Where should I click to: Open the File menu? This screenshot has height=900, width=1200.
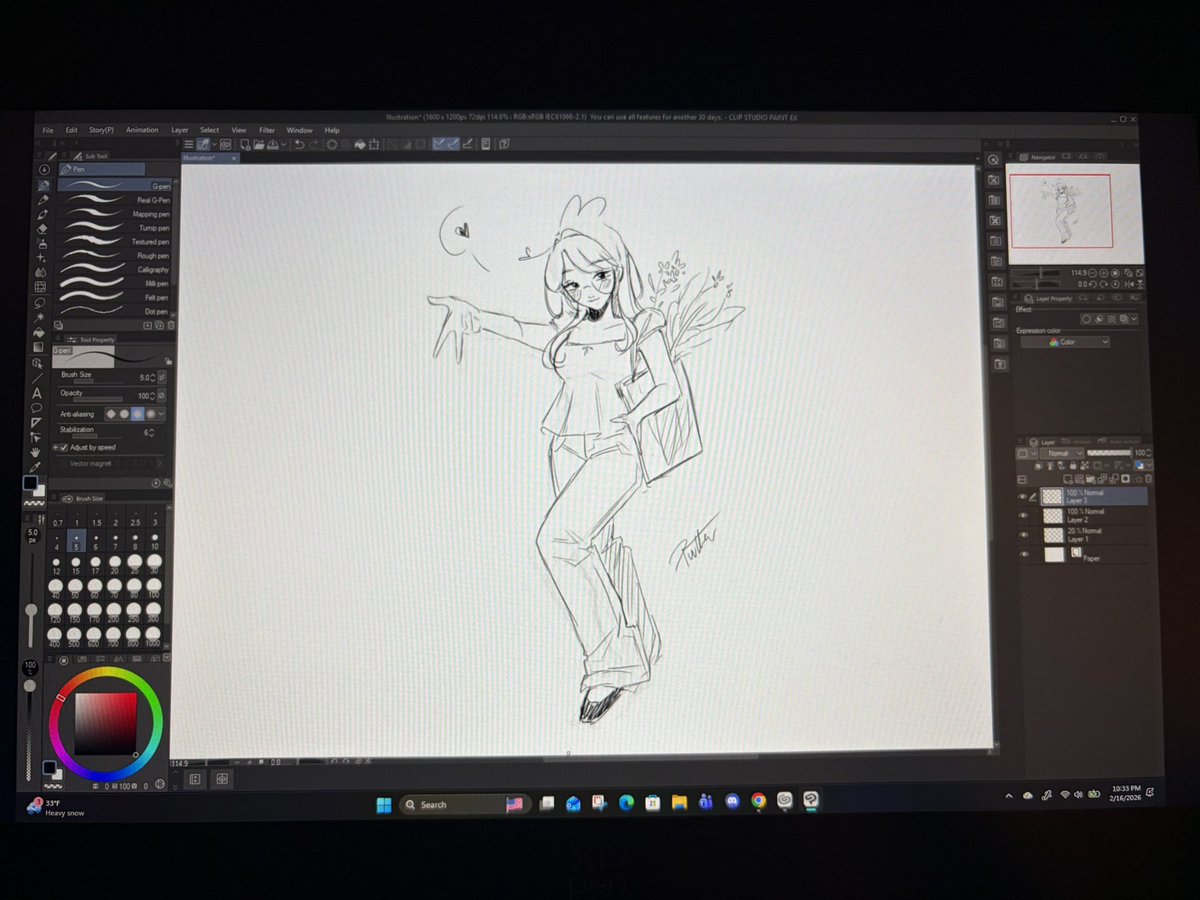[x=48, y=130]
